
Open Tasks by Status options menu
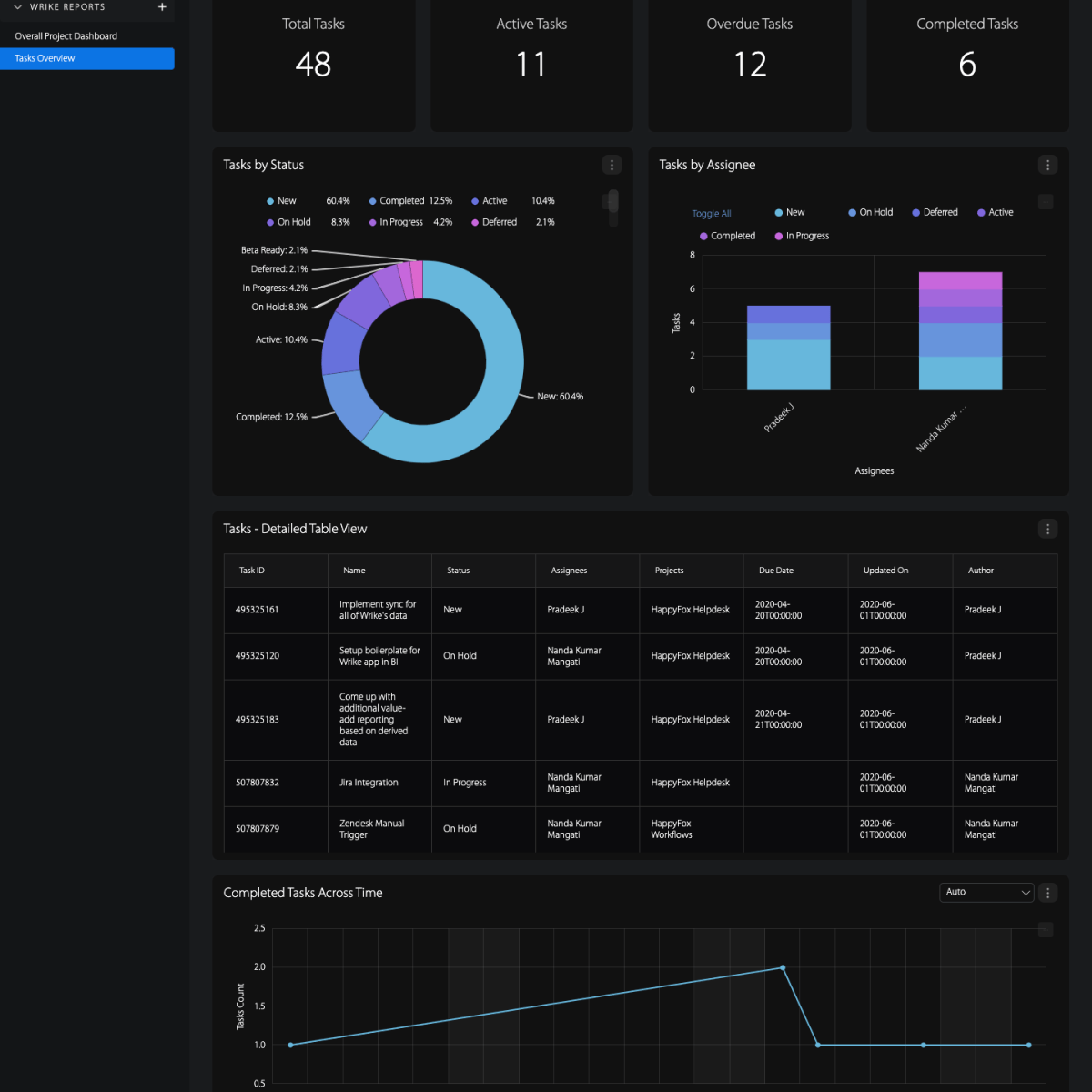pos(612,165)
